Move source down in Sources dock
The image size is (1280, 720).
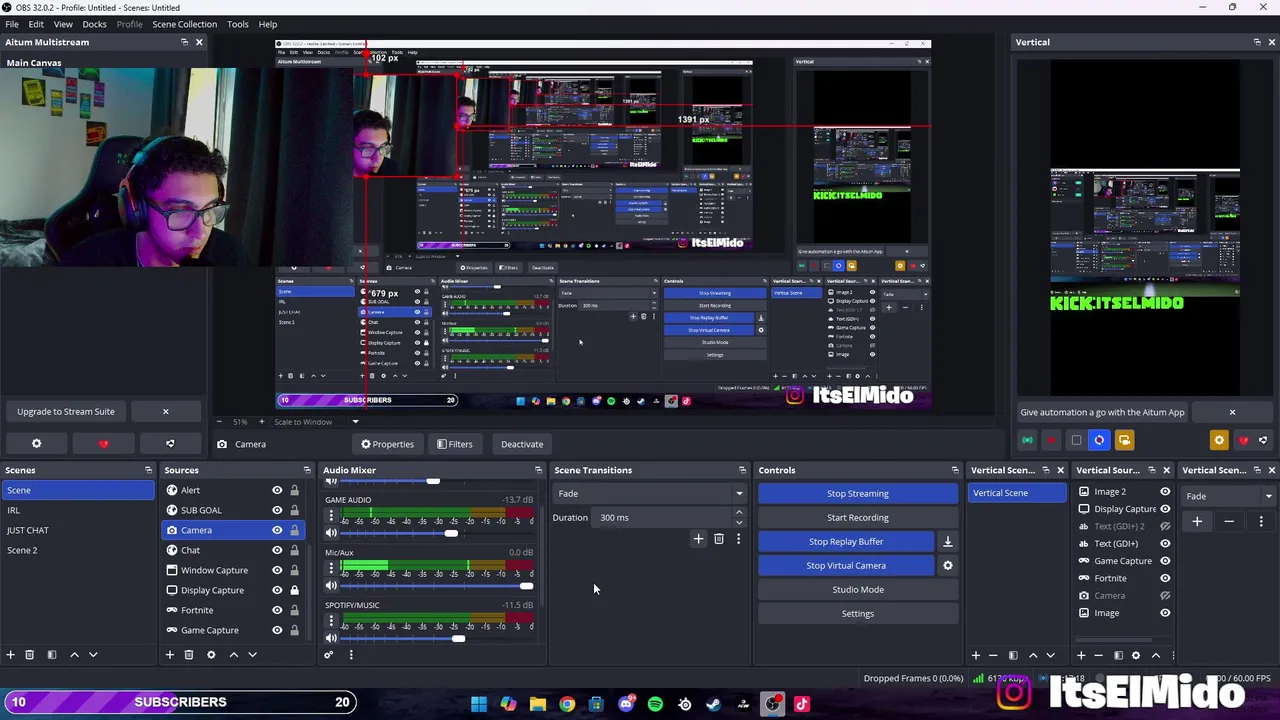[252, 655]
